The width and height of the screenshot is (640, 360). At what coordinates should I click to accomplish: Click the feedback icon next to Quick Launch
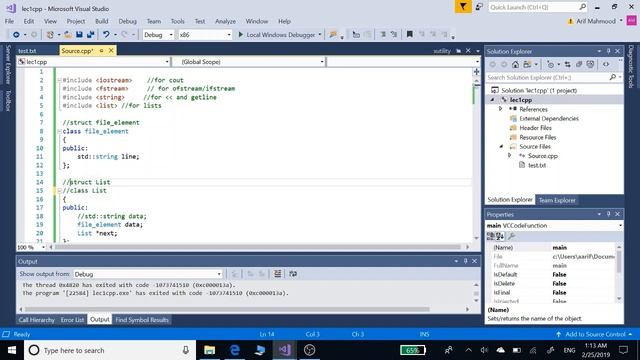(479, 7)
